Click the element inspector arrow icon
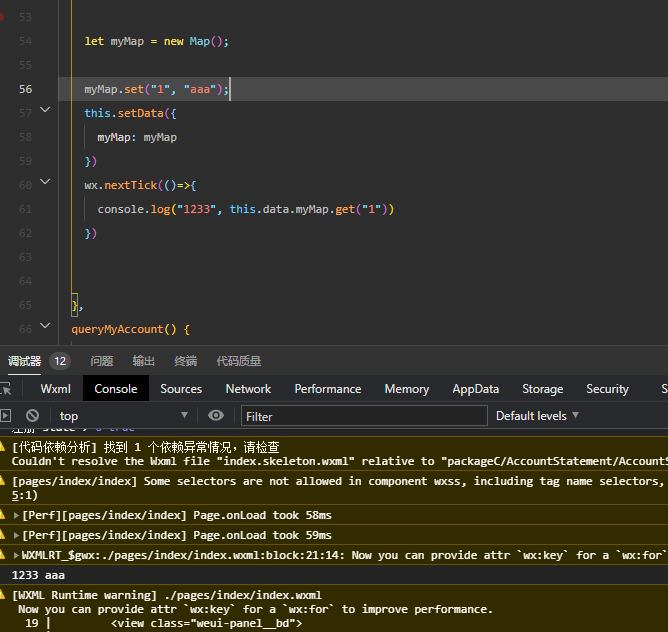The height and width of the screenshot is (632, 668). click(x=6, y=389)
